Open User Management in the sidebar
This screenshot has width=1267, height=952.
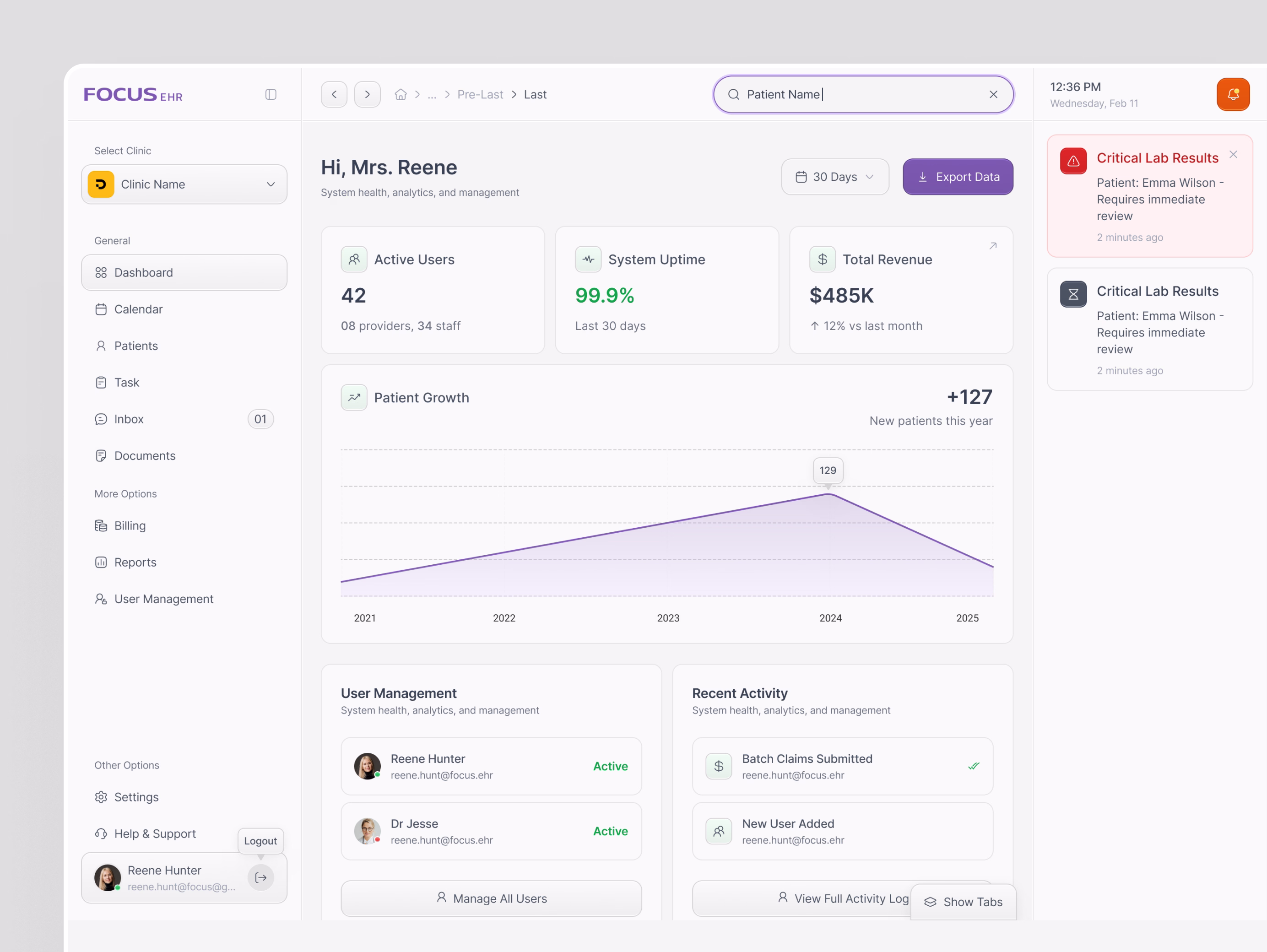pos(184,599)
